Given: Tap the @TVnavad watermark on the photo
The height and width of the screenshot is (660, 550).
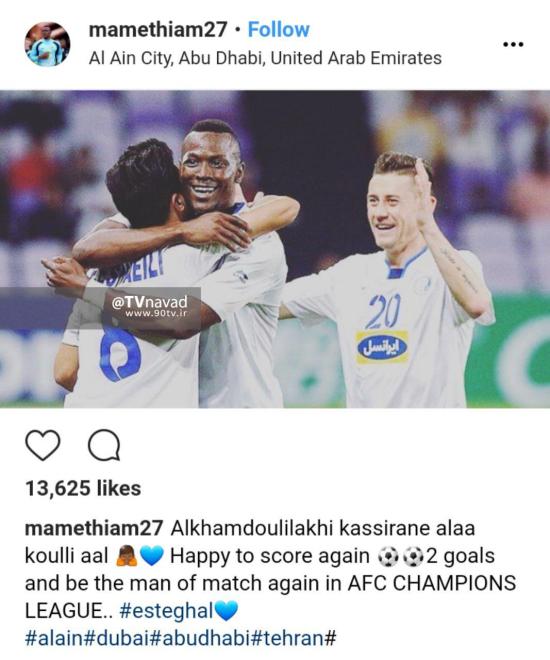Looking at the screenshot, I should coord(149,307).
